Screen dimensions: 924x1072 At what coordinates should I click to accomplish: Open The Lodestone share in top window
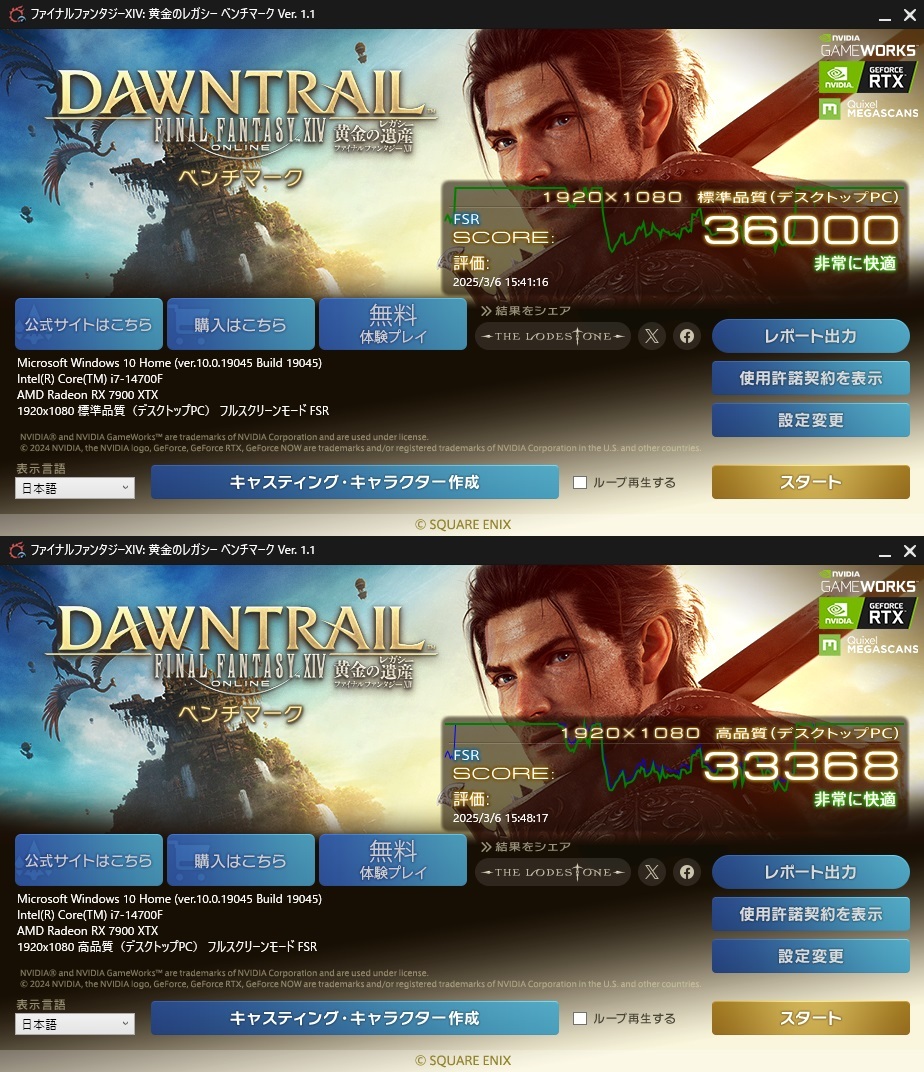[x=552, y=336]
